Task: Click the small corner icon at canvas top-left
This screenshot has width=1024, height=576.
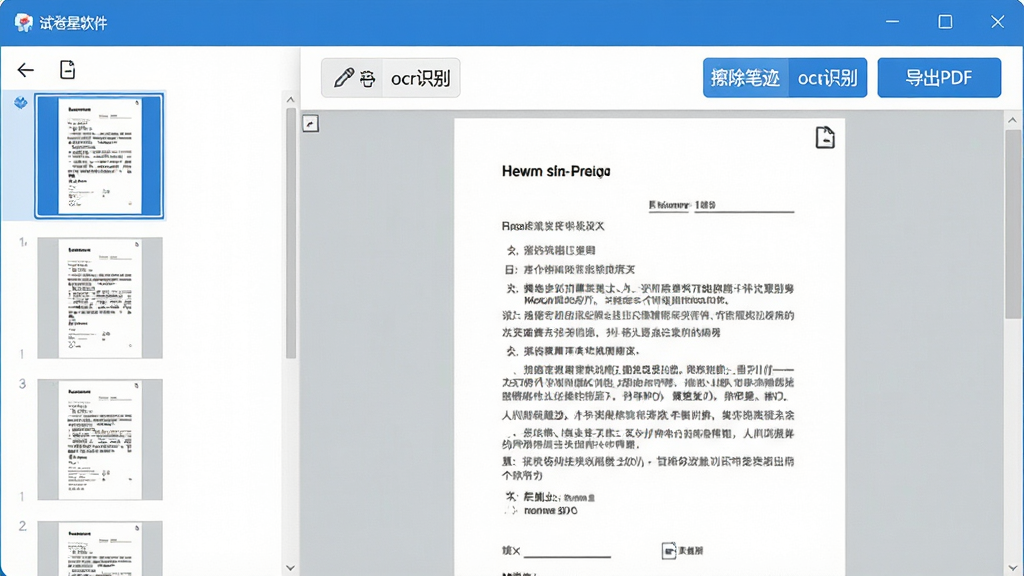Action: click(311, 123)
